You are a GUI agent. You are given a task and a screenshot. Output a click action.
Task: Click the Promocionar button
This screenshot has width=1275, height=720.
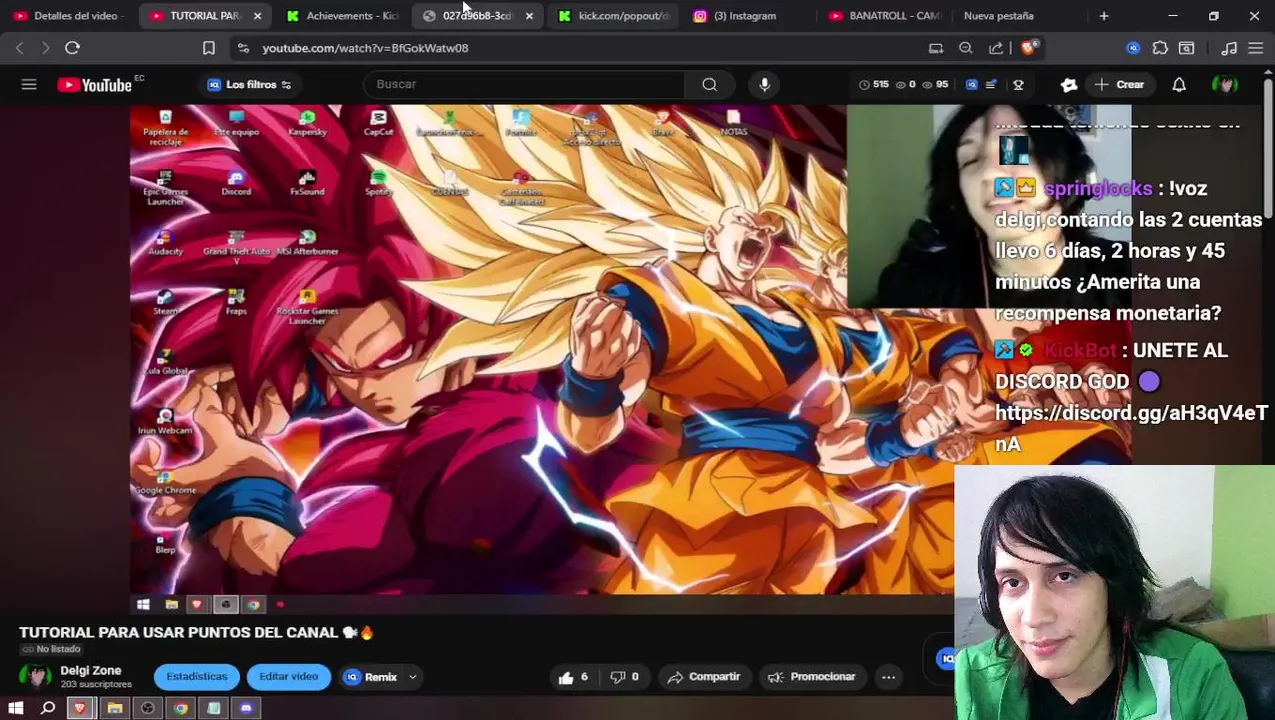[811, 677]
